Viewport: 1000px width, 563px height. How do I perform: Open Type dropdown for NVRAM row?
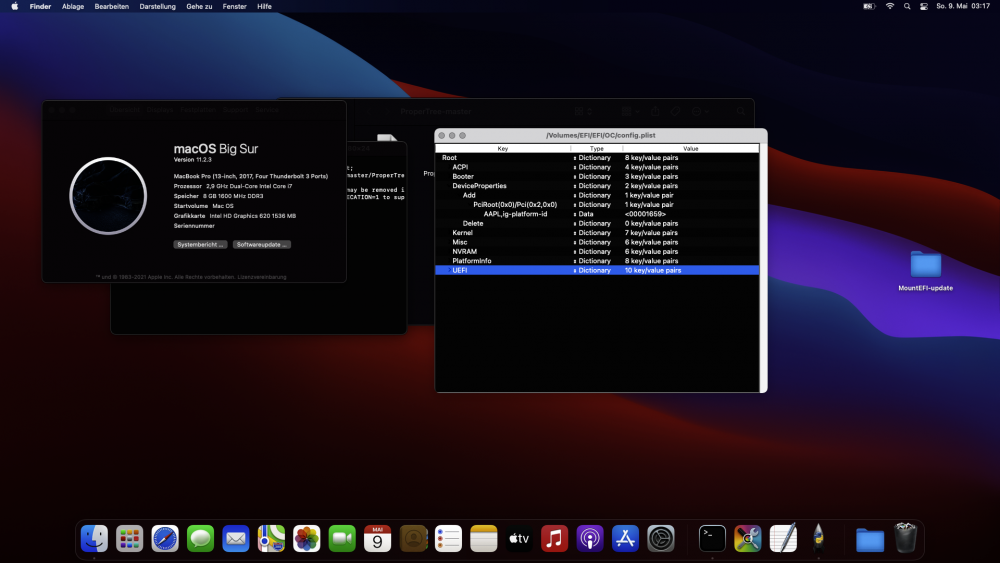pyautogui.click(x=575, y=252)
